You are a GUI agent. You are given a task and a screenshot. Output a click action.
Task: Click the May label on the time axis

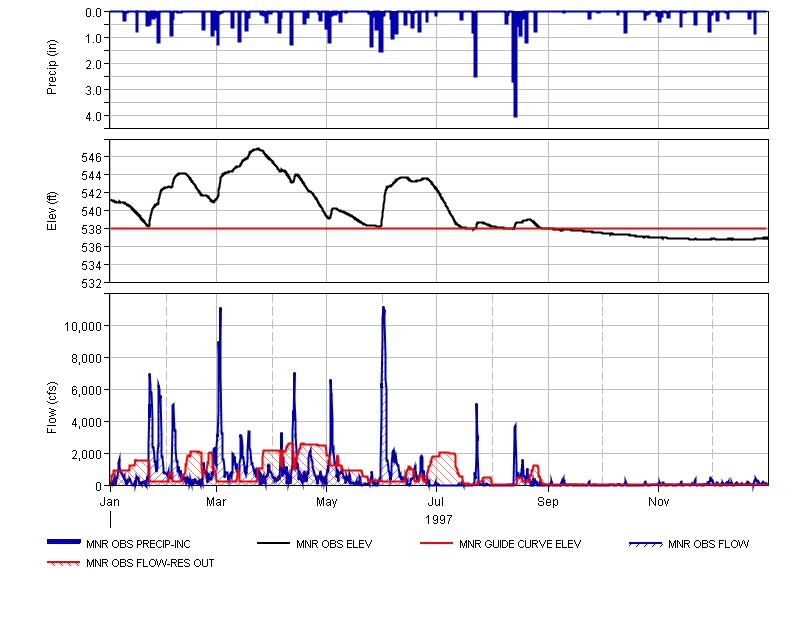point(327,500)
